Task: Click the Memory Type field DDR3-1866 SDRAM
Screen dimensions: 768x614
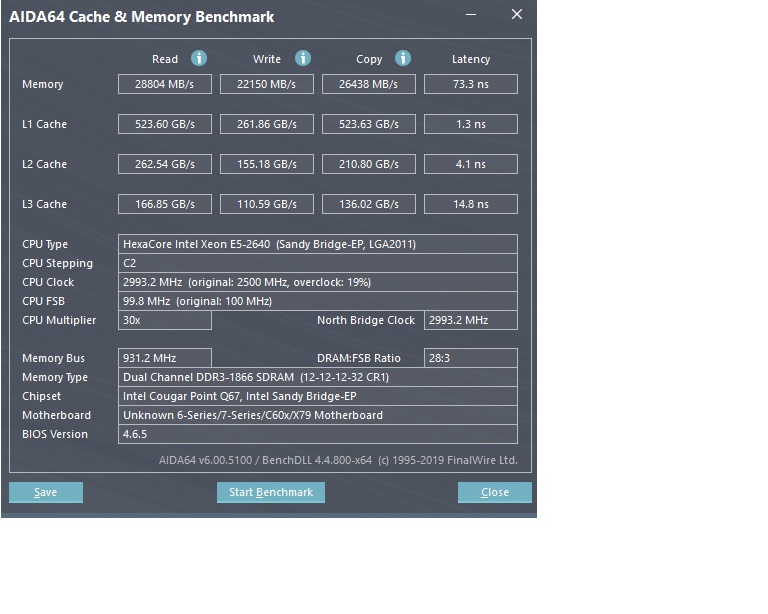Action: [x=317, y=377]
